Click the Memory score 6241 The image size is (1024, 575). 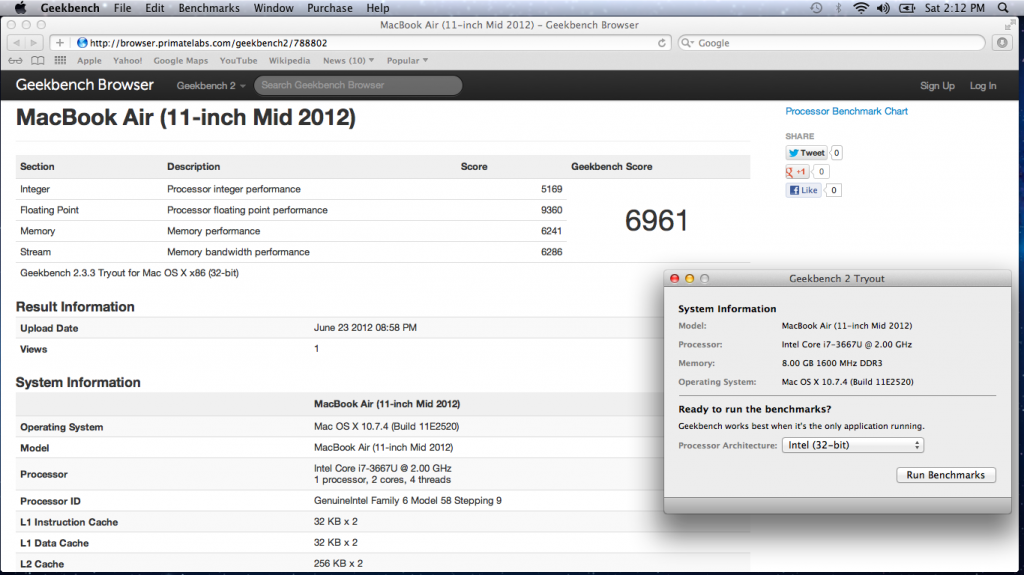coord(551,231)
